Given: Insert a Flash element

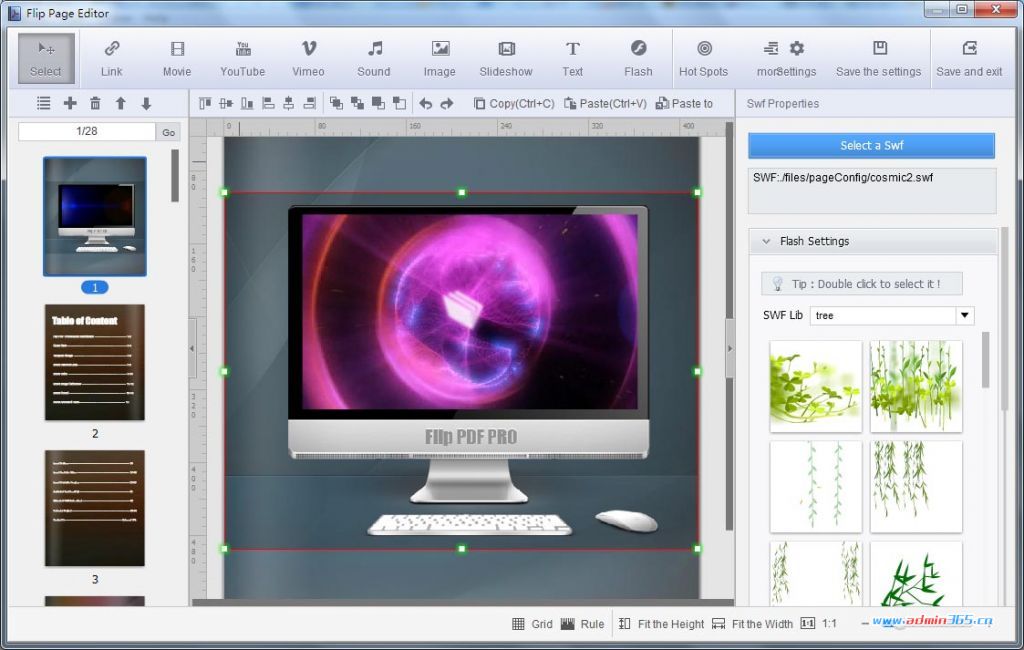Looking at the screenshot, I should click(x=638, y=58).
